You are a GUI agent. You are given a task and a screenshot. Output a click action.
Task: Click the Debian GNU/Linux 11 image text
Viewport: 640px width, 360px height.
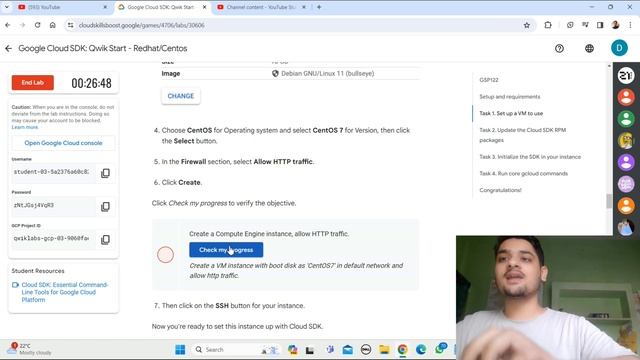[328, 73]
